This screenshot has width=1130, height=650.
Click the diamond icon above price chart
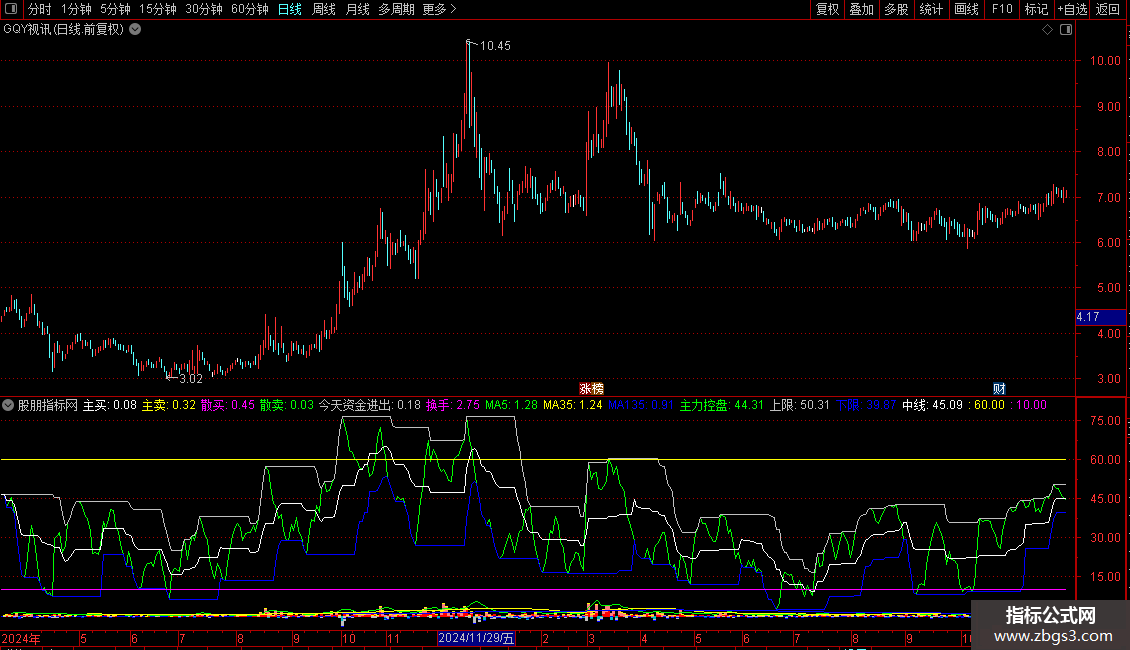tap(1048, 30)
